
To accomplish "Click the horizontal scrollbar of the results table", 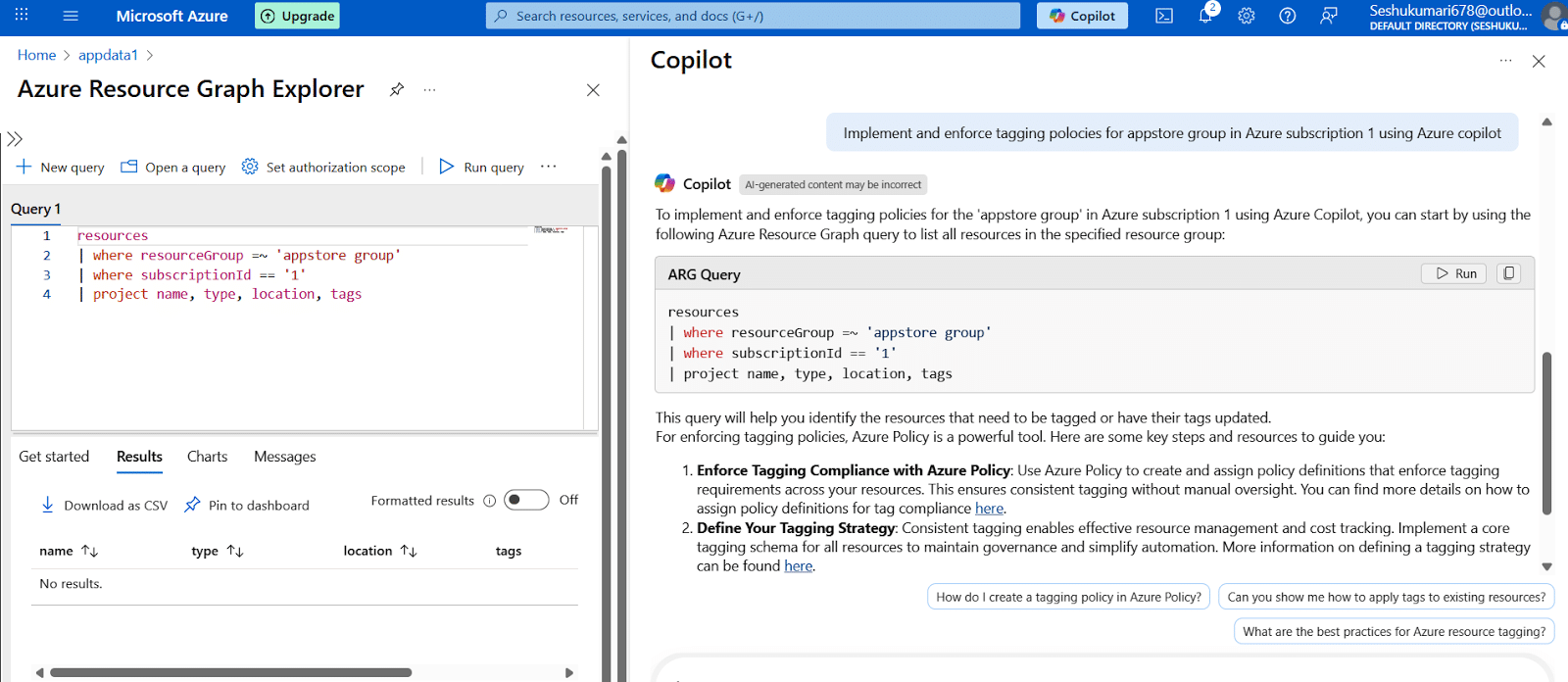I will (231, 672).
